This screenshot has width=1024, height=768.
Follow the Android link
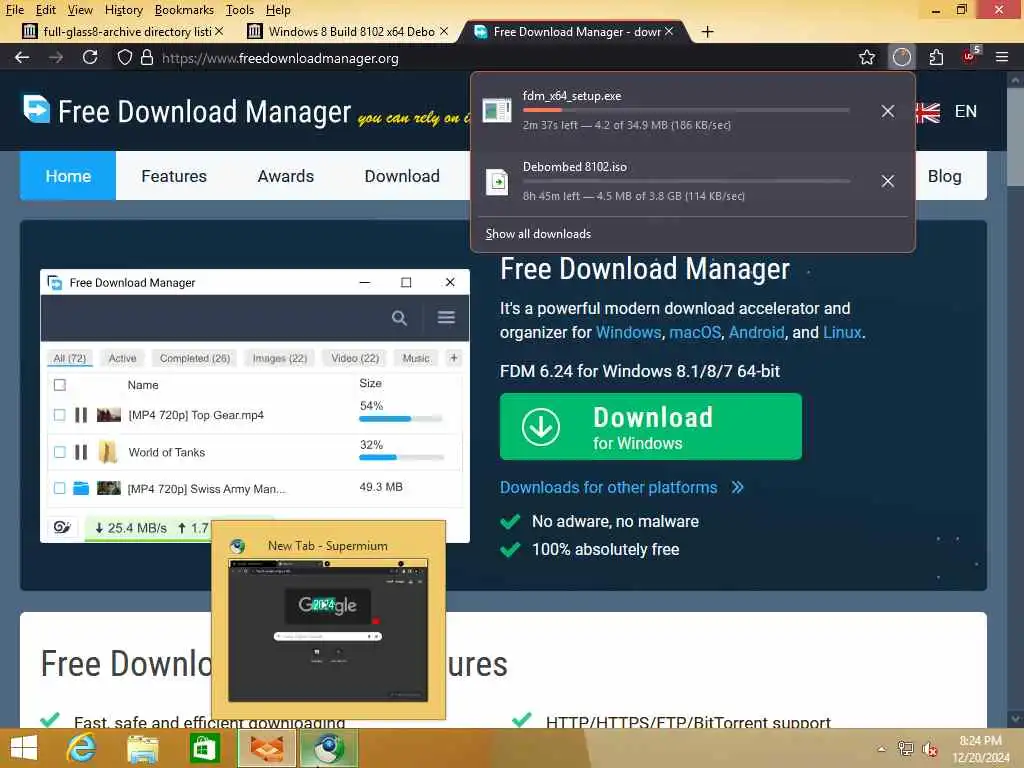click(x=756, y=332)
